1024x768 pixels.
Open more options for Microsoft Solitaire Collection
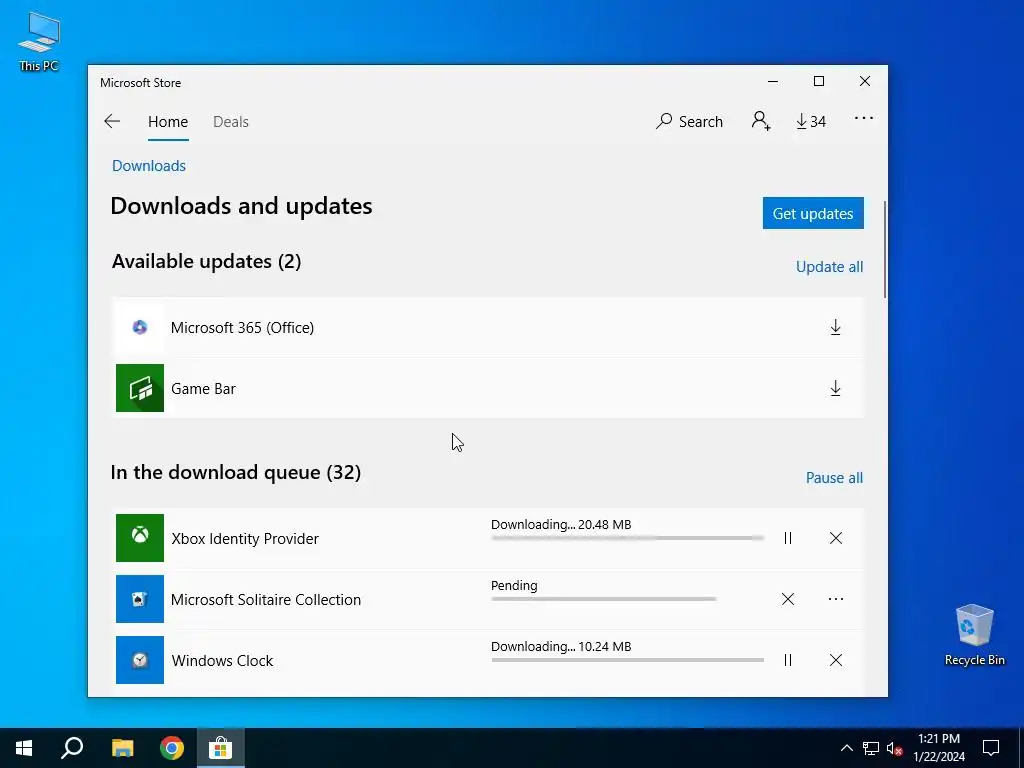pyautogui.click(x=836, y=599)
